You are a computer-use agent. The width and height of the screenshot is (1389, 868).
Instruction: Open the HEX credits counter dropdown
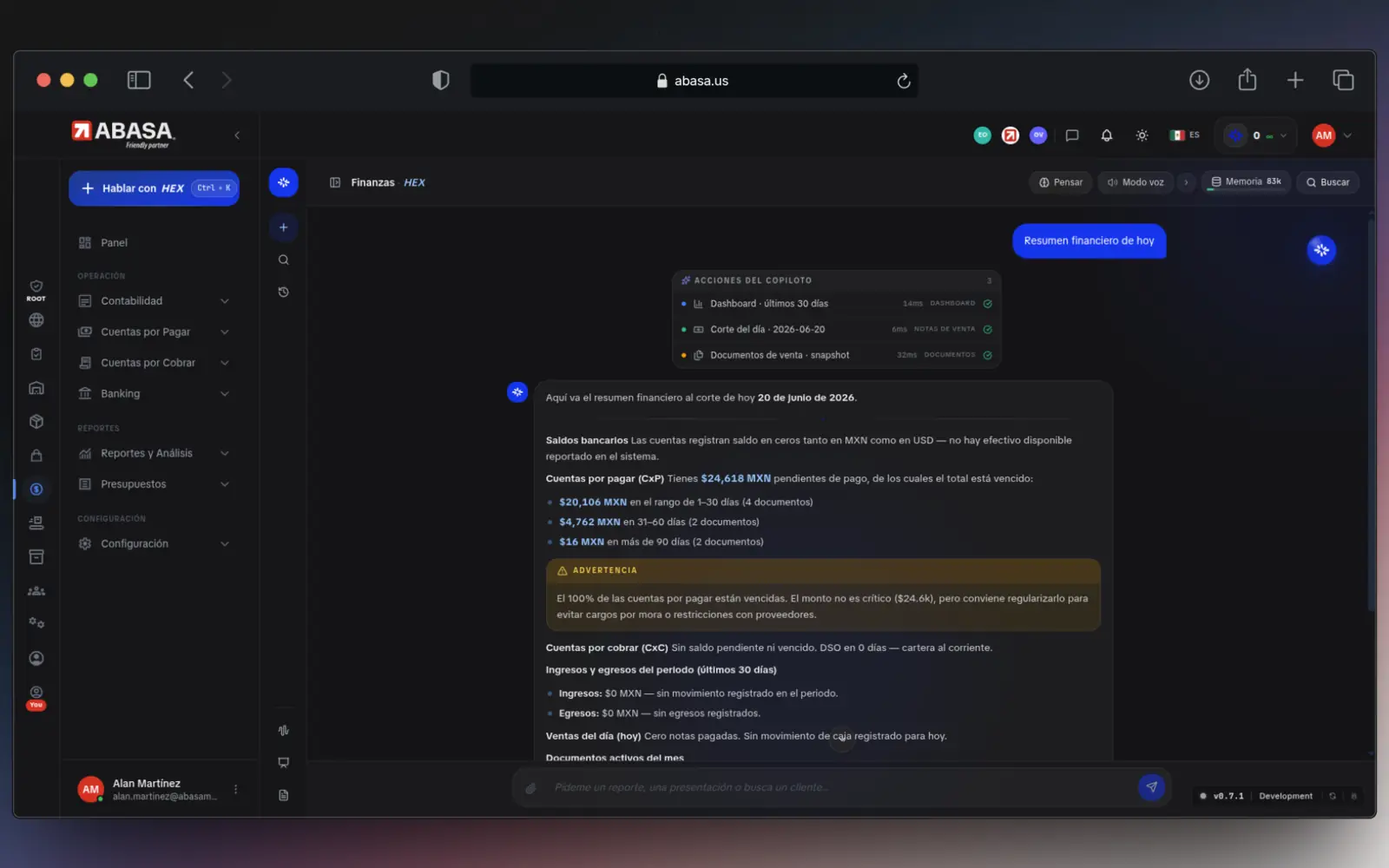(x=1255, y=135)
